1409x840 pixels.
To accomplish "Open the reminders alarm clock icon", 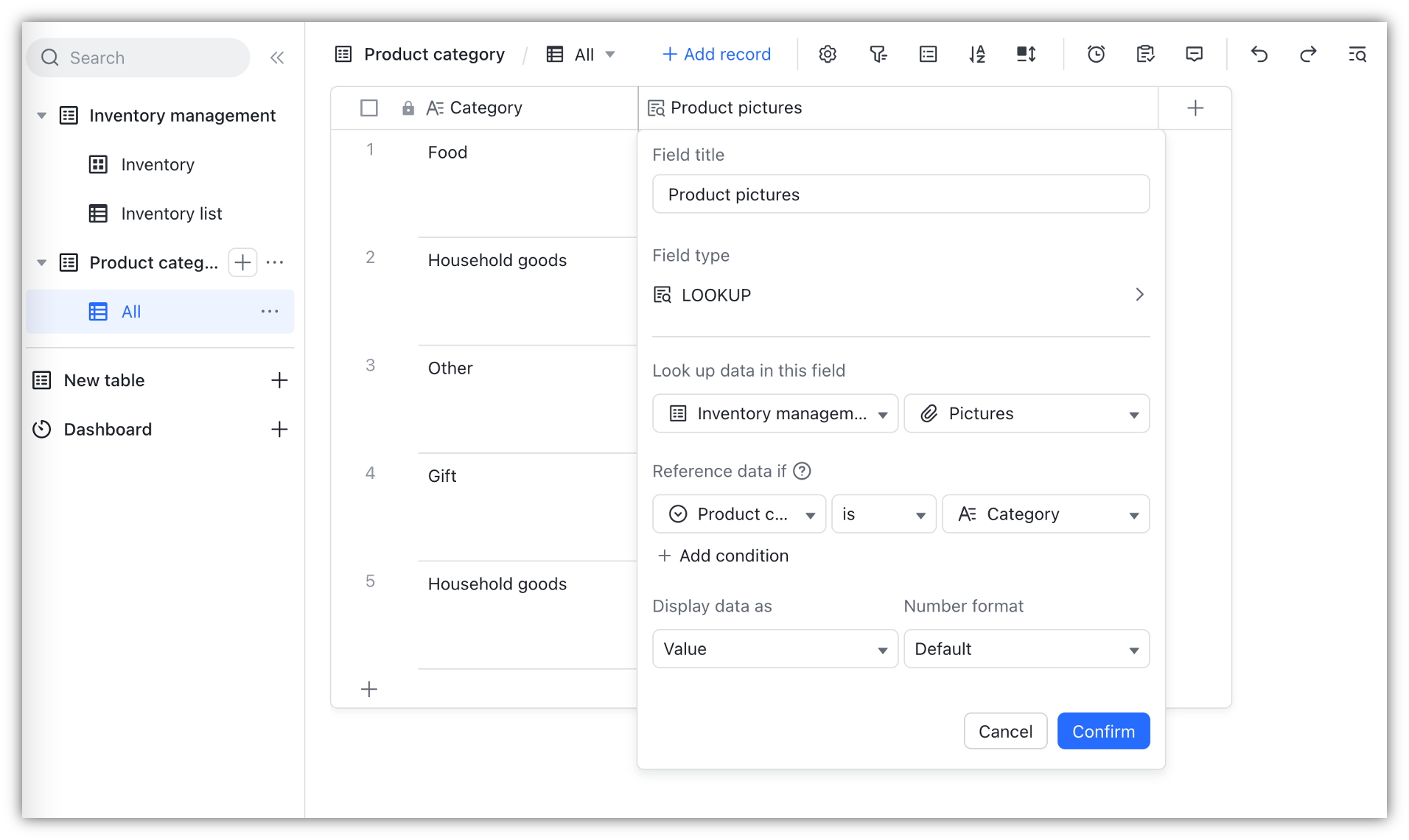I will pyautogui.click(x=1096, y=54).
